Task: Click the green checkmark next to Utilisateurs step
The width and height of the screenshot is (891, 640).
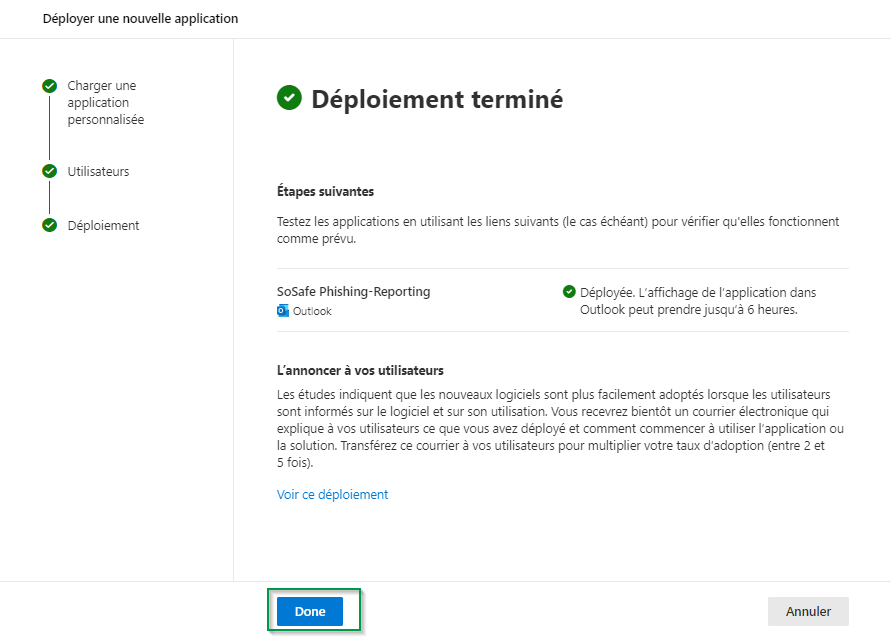Action: (x=49, y=171)
